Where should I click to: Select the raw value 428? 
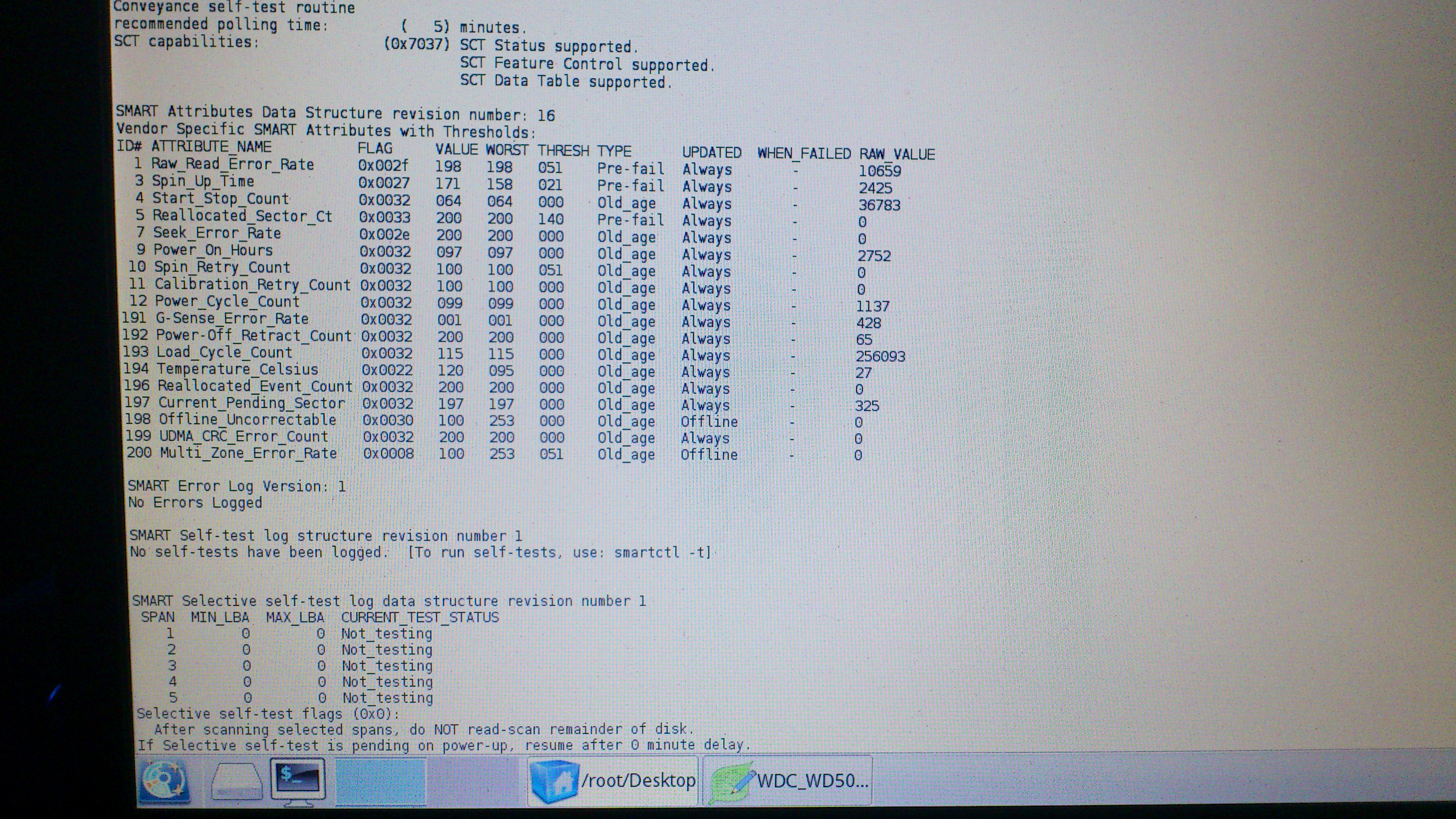pyautogui.click(x=869, y=323)
